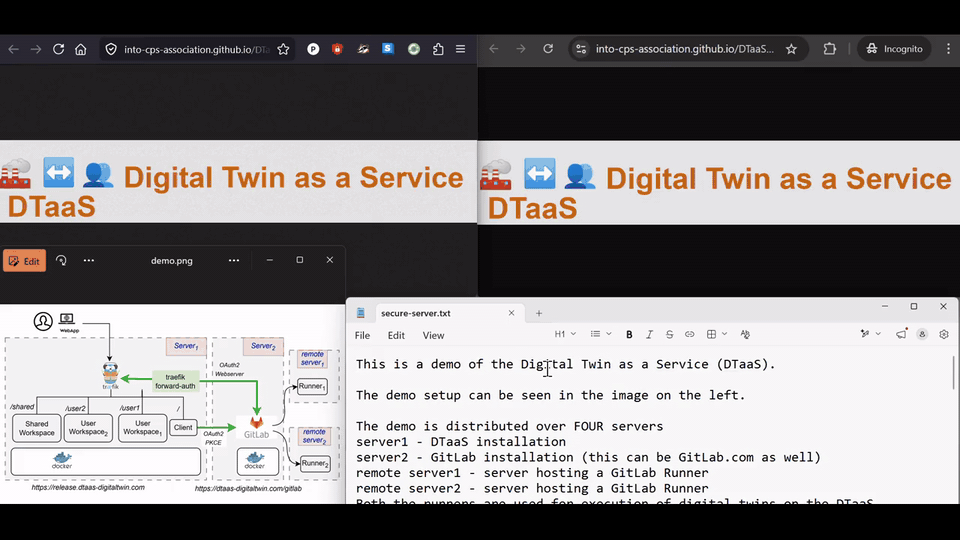Screen dimensions: 960x540
Task: Open the tracking protection shield in Firefox
Action: tap(111, 49)
